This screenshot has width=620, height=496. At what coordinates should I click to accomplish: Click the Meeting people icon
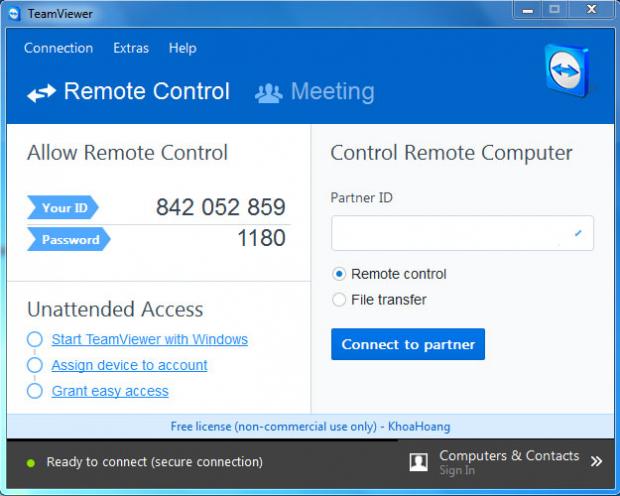click(268, 93)
